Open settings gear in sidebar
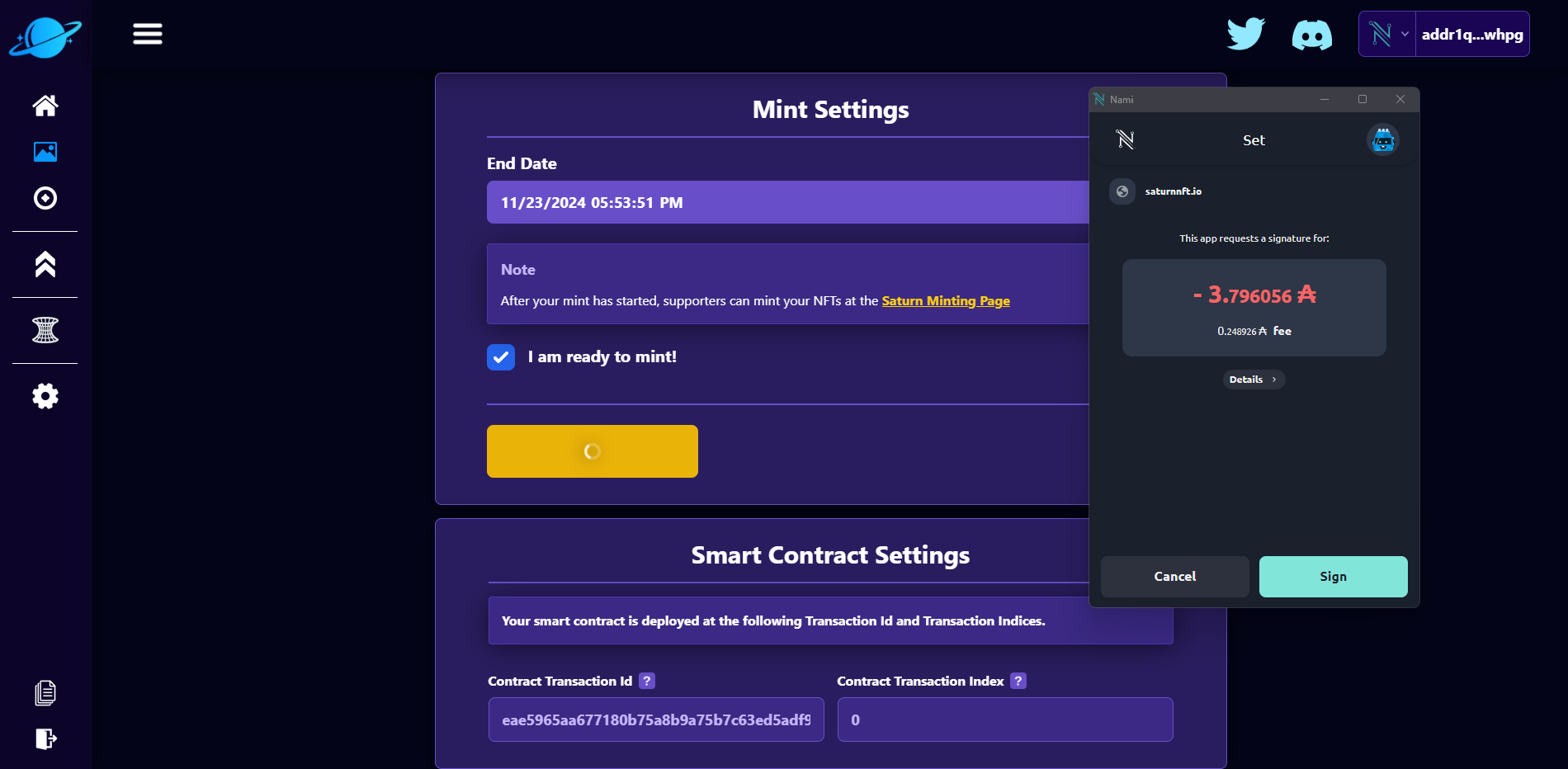The image size is (1568, 769). point(45,396)
